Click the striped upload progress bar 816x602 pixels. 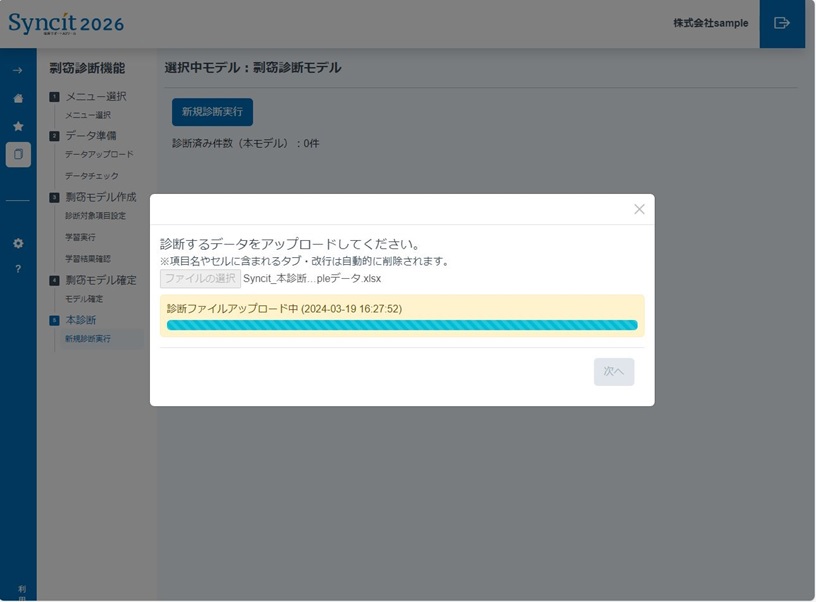point(401,325)
